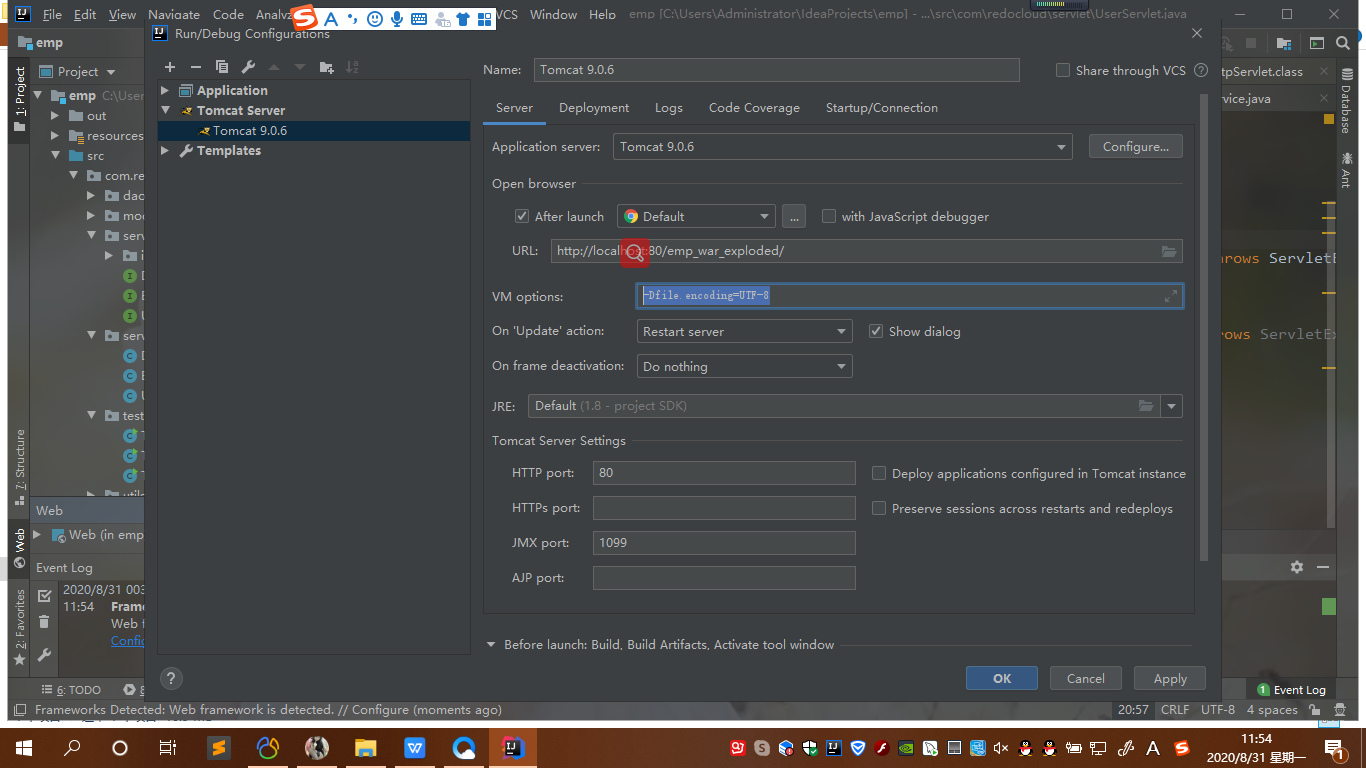
Task: Move configuration down with the down arrow
Action: point(300,67)
